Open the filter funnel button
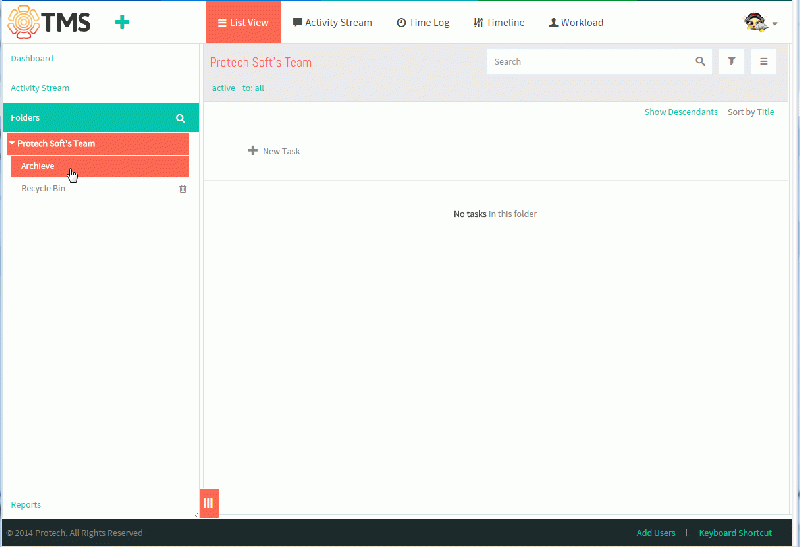This screenshot has width=800, height=547. (731, 62)
